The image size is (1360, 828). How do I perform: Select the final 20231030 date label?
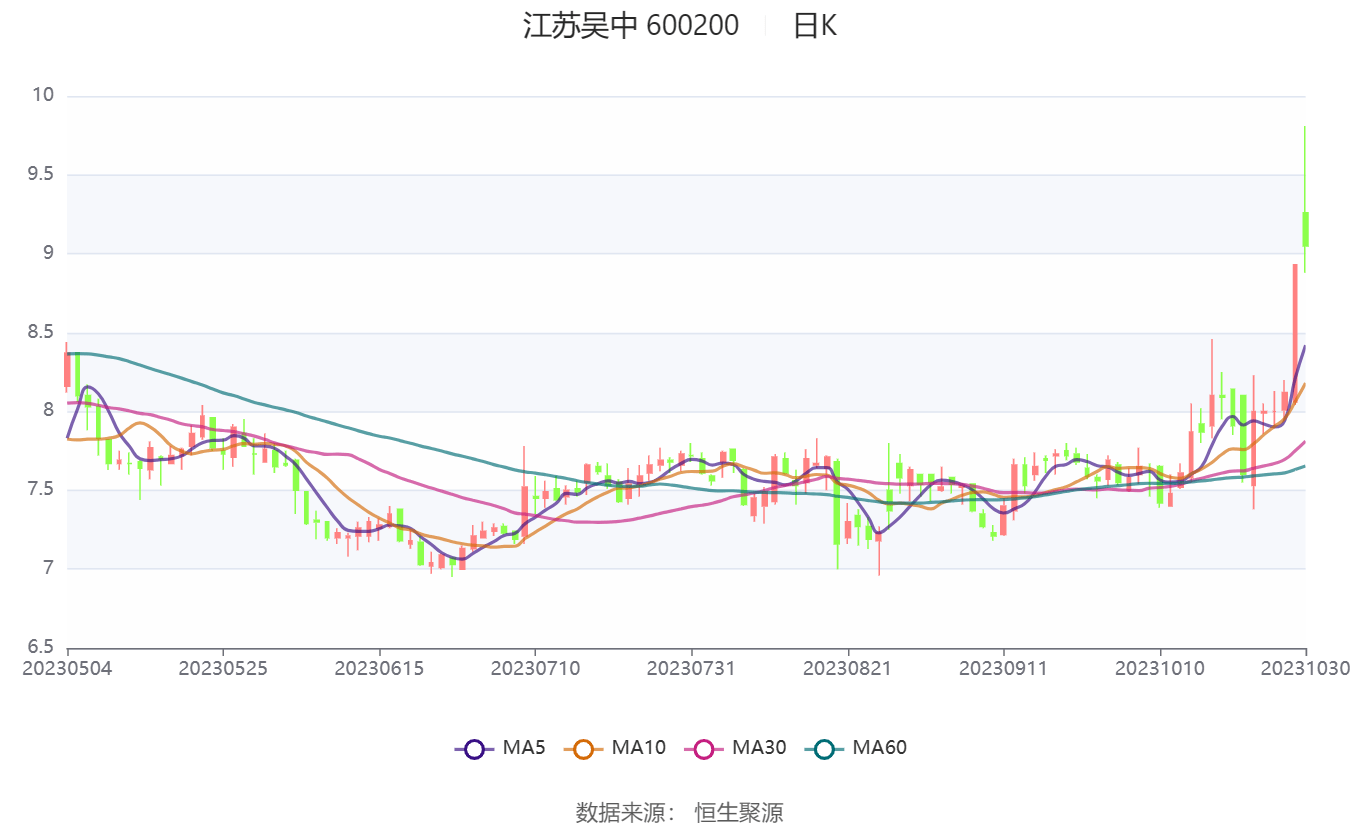coord(1305,668)
